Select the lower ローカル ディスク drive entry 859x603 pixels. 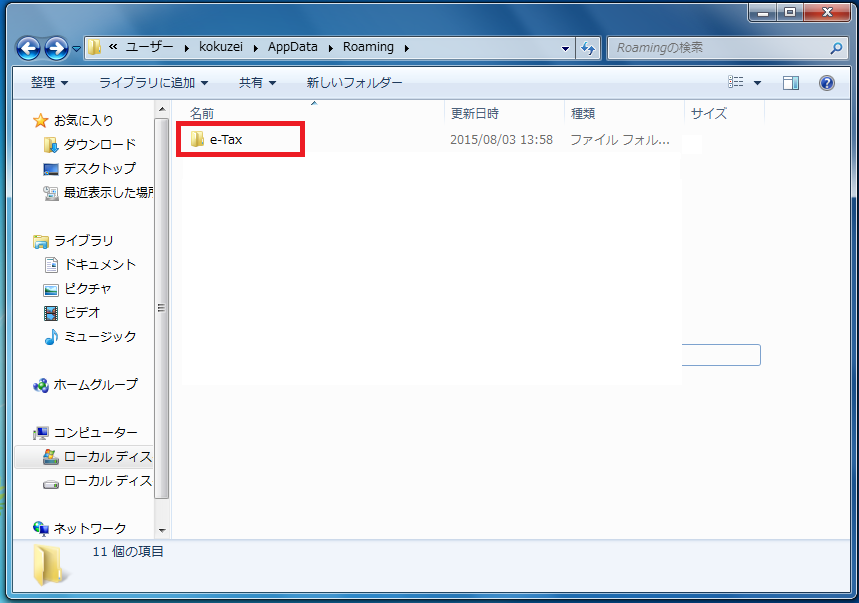[x=107, y=481]
